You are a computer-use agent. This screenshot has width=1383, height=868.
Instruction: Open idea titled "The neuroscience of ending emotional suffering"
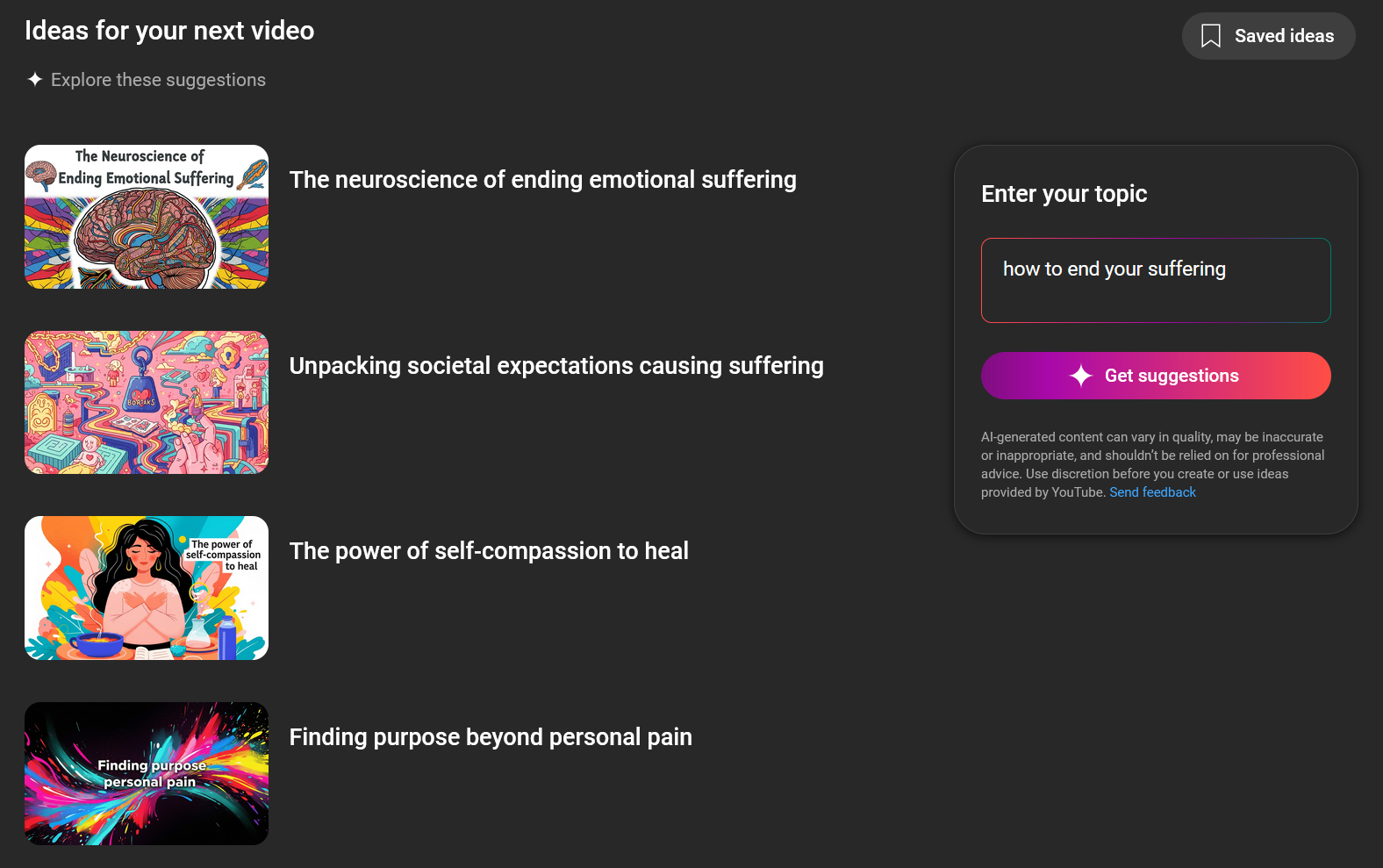pos(542,180)
